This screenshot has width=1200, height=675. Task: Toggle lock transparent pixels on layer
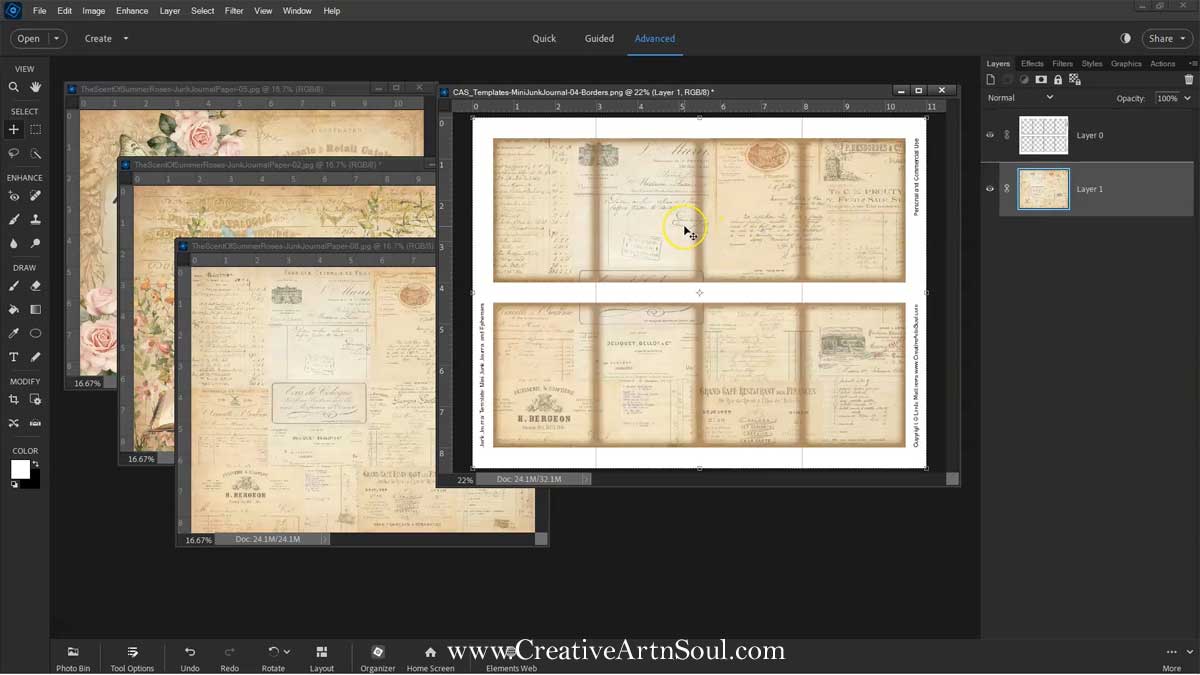[1075, 79]
